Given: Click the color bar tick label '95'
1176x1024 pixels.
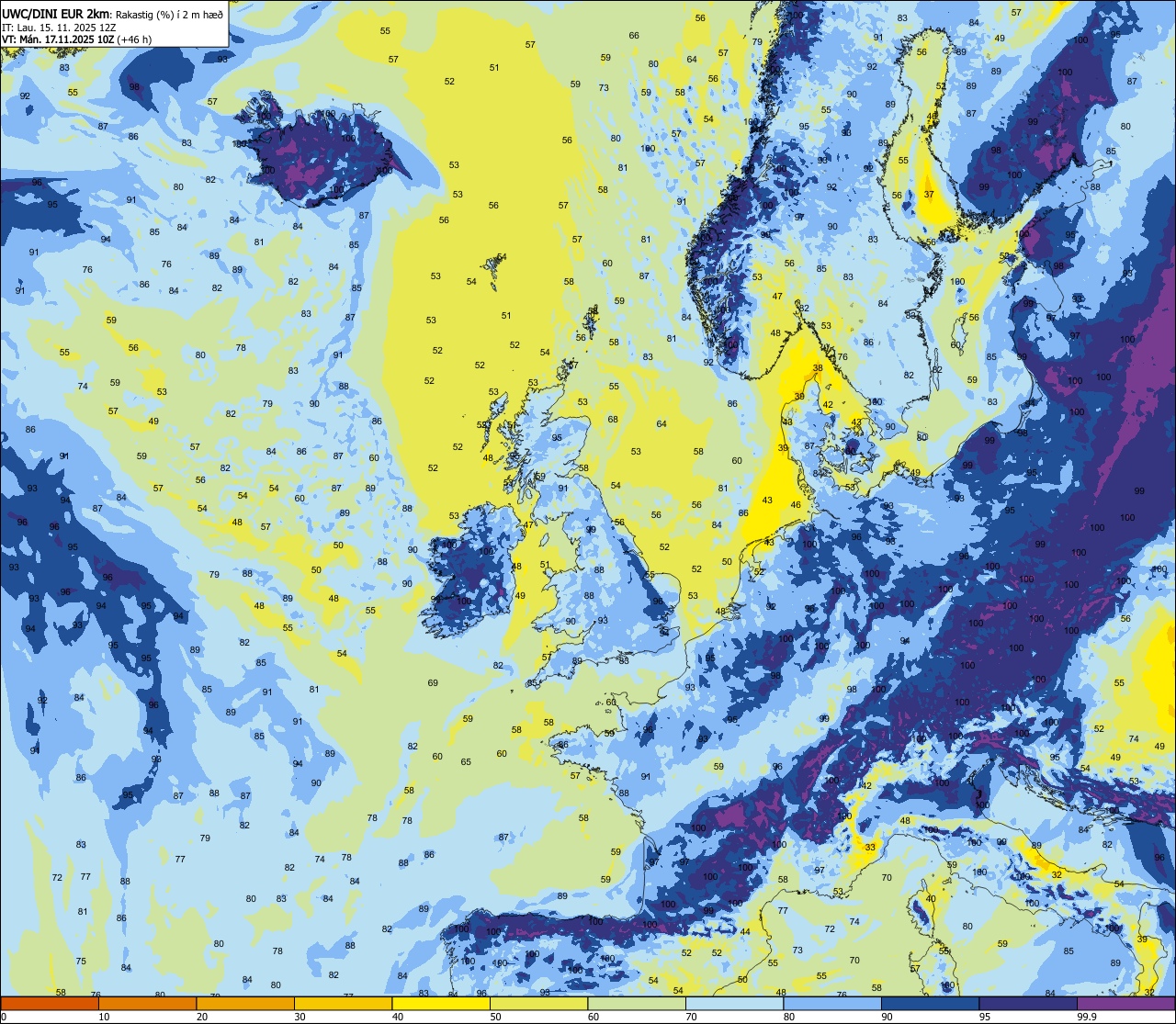Looking at the screenshot, I should coord(985,1017).
